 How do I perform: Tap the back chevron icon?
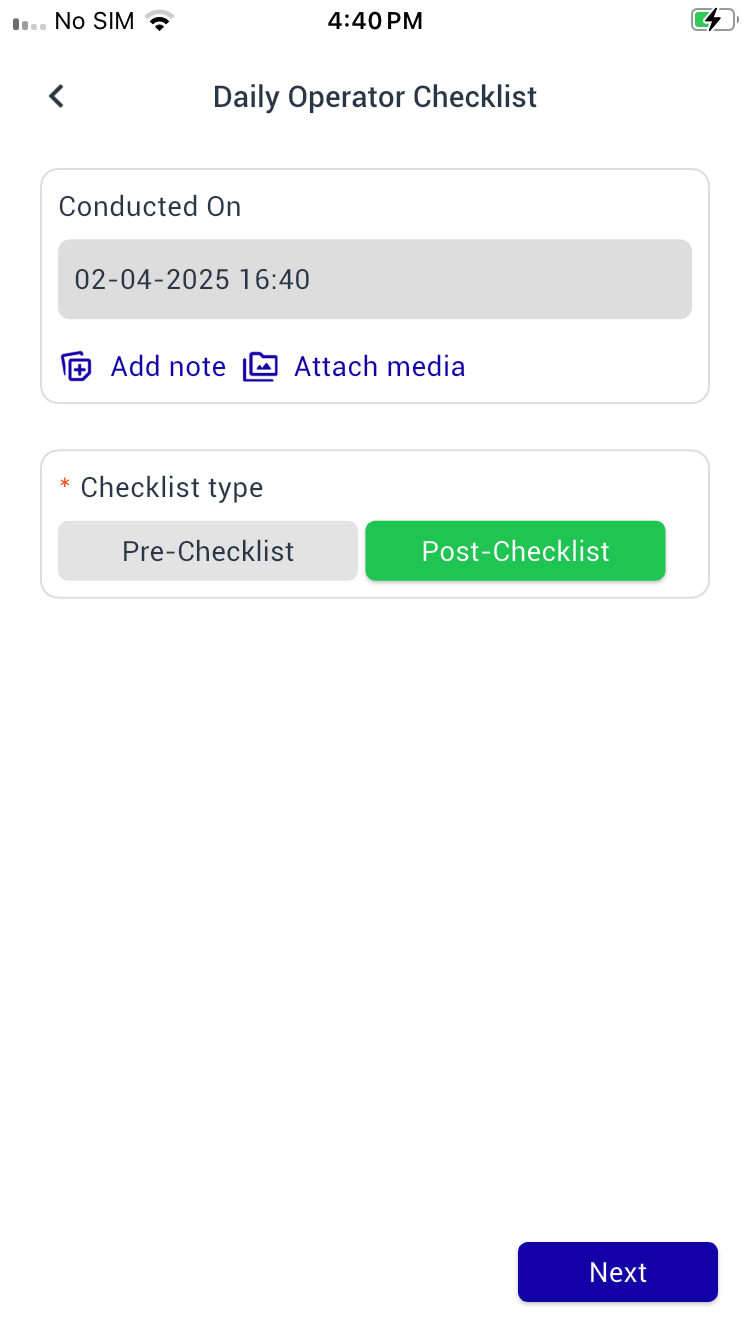tap(57, 97)
